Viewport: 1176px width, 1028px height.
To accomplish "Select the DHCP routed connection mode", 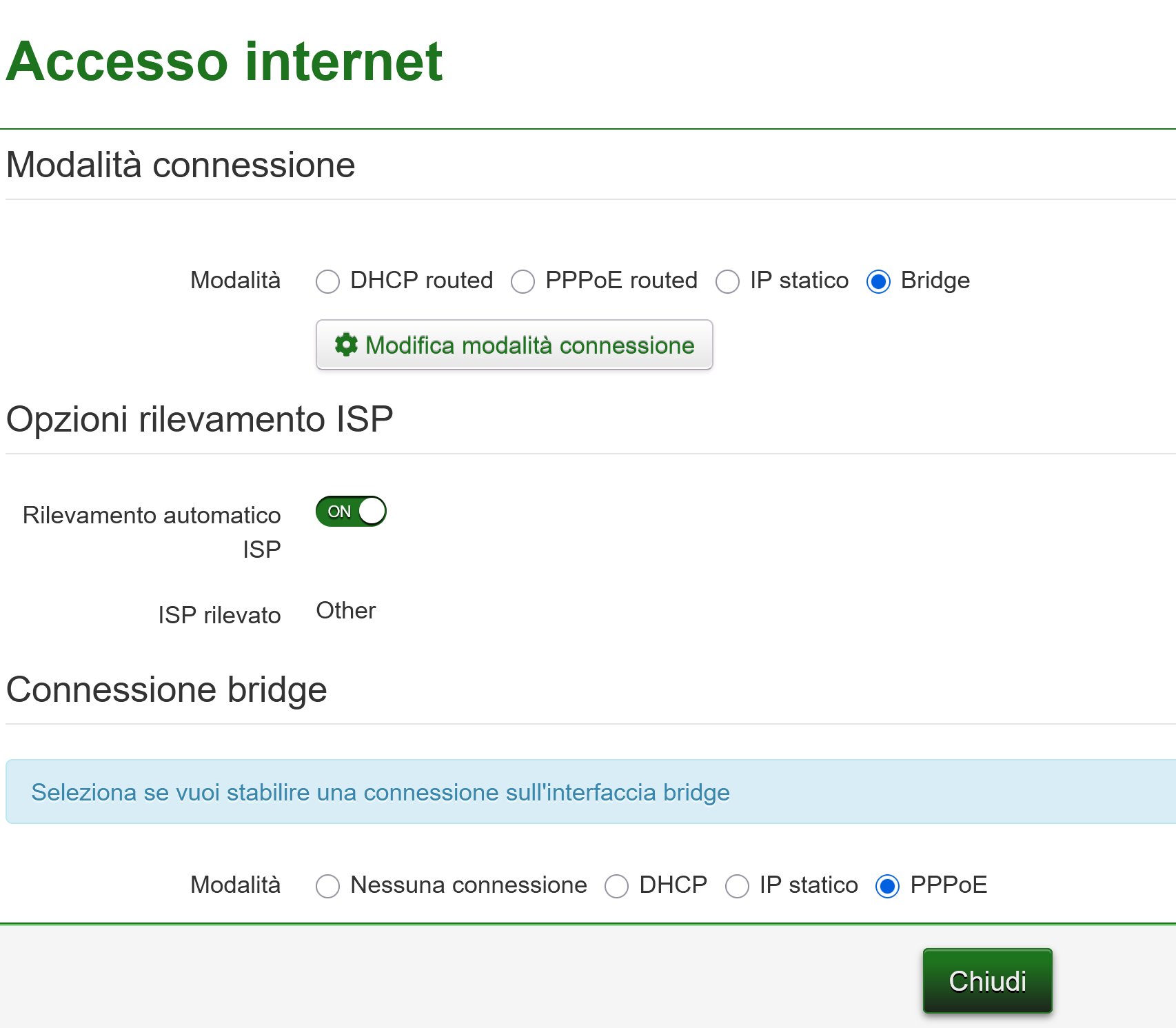I will pos(328,281).
